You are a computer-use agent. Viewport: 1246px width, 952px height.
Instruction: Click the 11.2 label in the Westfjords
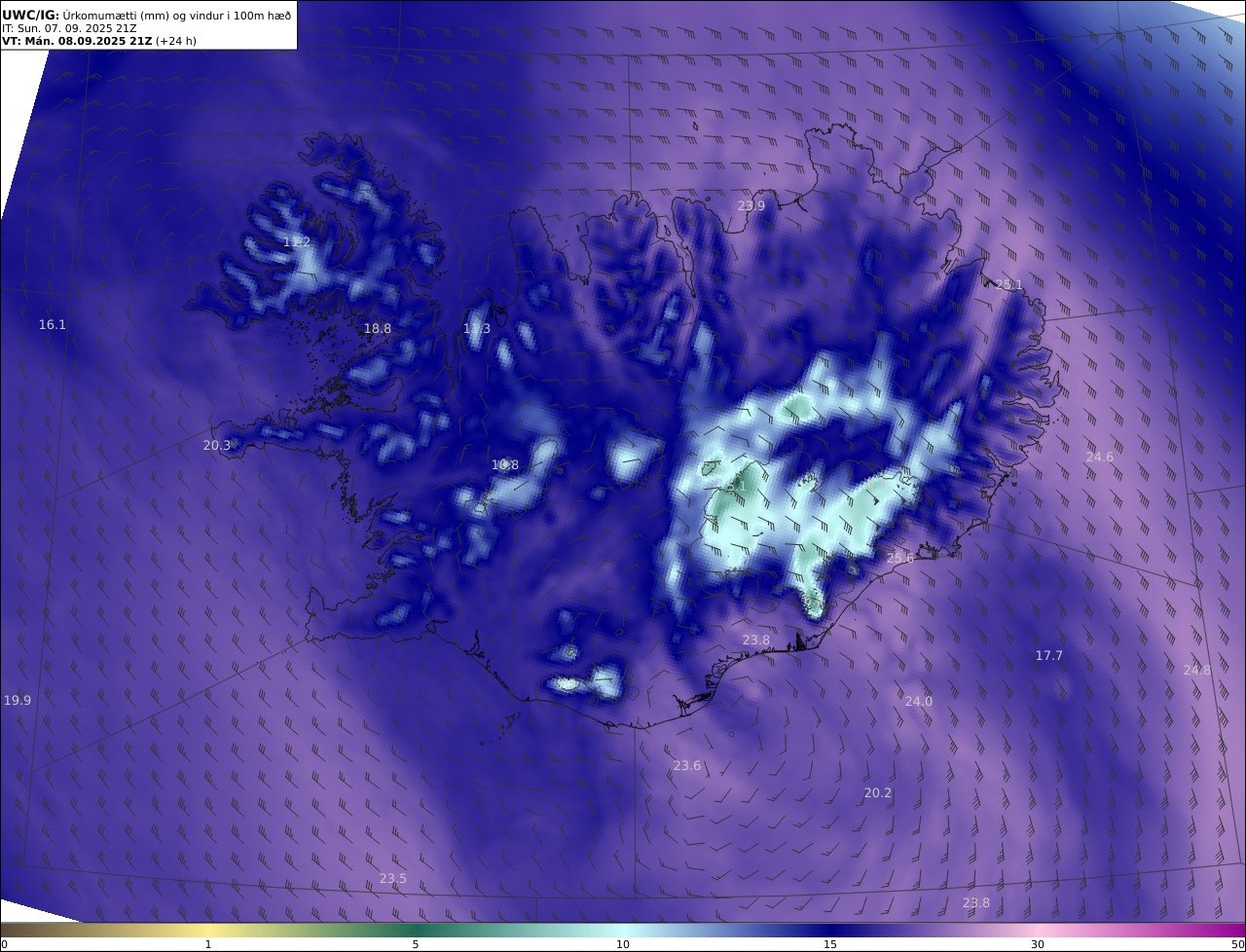click(297, 242)
